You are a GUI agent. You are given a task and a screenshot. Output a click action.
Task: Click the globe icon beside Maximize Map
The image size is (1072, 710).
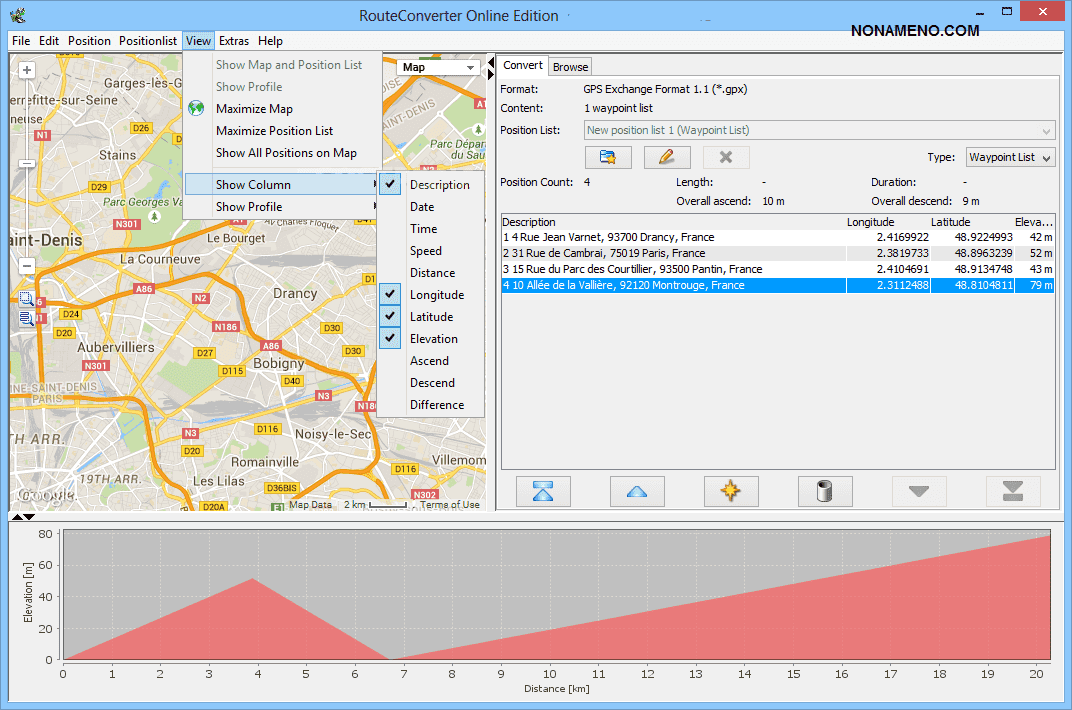coord(196,109)
